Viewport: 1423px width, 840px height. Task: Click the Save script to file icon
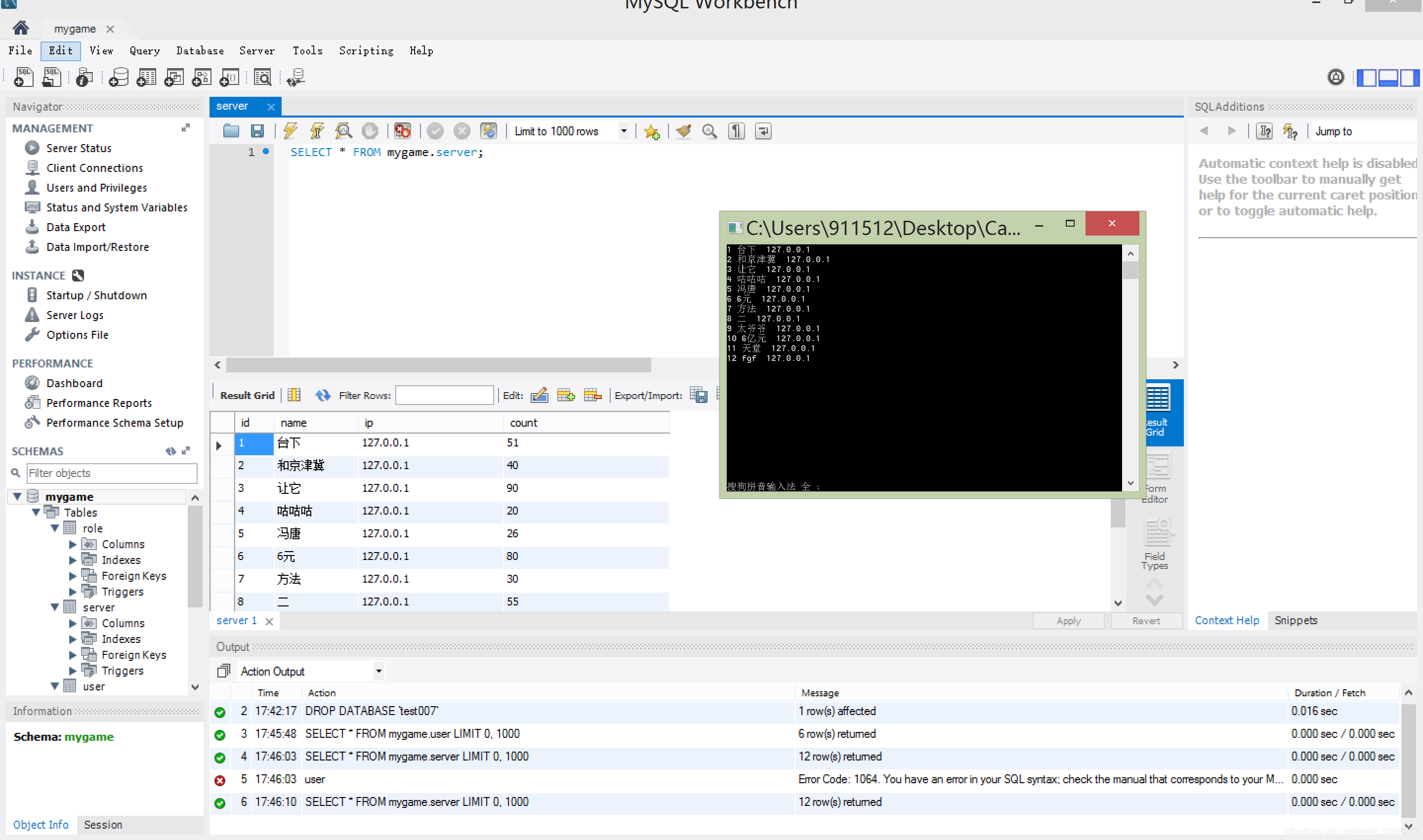[x=258, y=130]
